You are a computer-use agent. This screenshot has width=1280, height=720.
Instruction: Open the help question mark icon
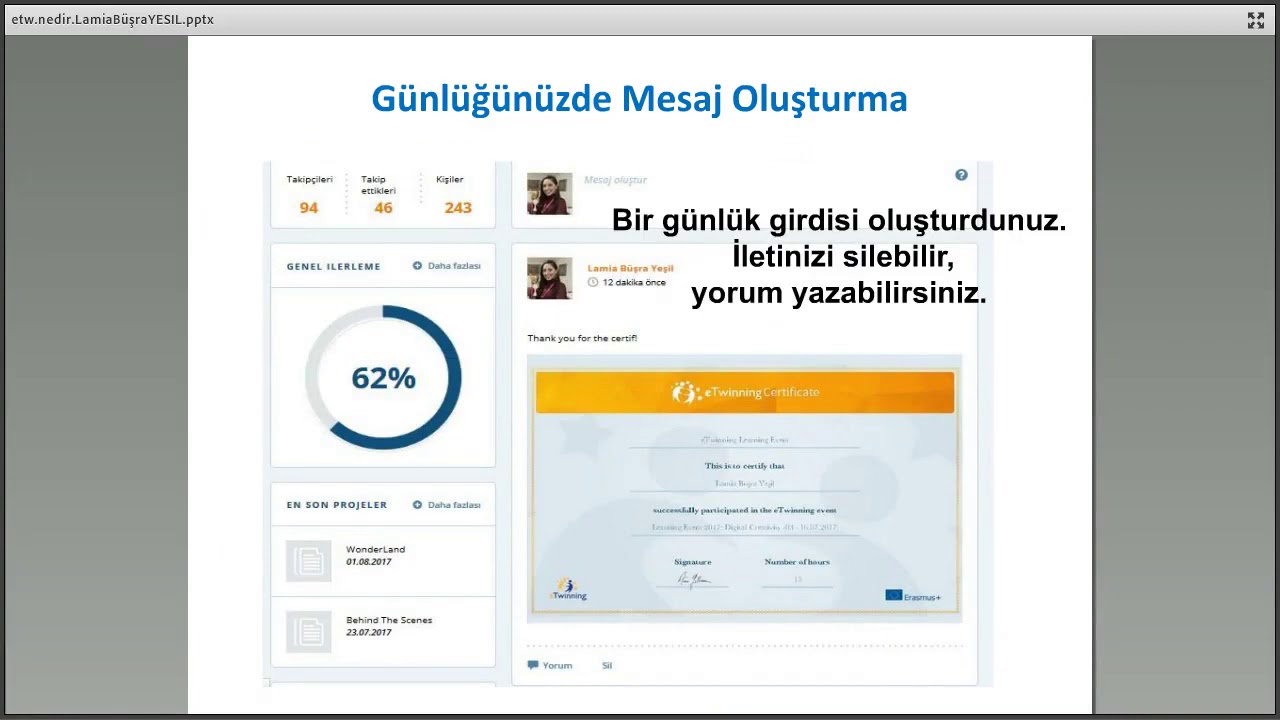pos(961,175)
